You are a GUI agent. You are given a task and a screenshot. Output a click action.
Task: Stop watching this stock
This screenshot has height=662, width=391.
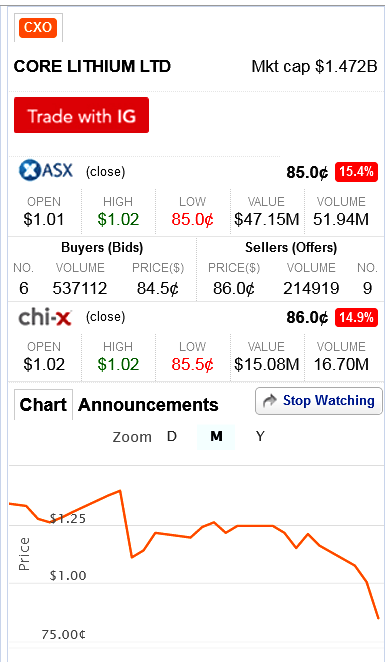click(319, 401)
